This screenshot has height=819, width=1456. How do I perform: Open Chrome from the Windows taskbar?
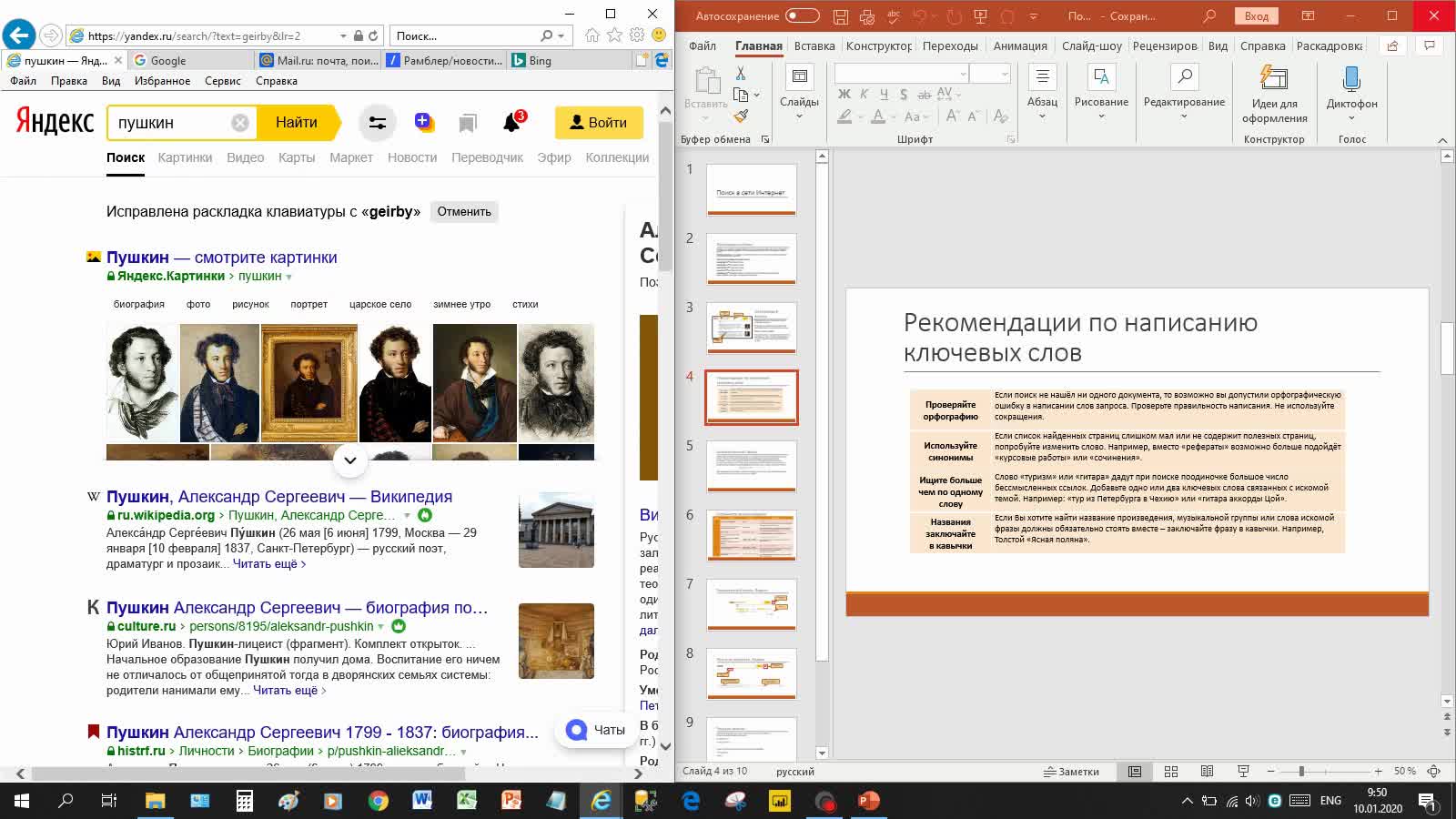pos(378,801)
